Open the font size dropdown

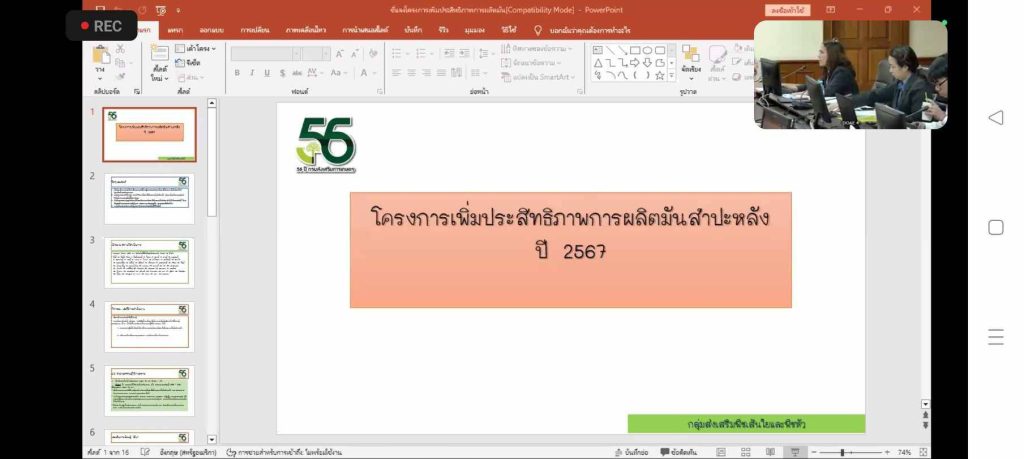(x=326, y=54)
